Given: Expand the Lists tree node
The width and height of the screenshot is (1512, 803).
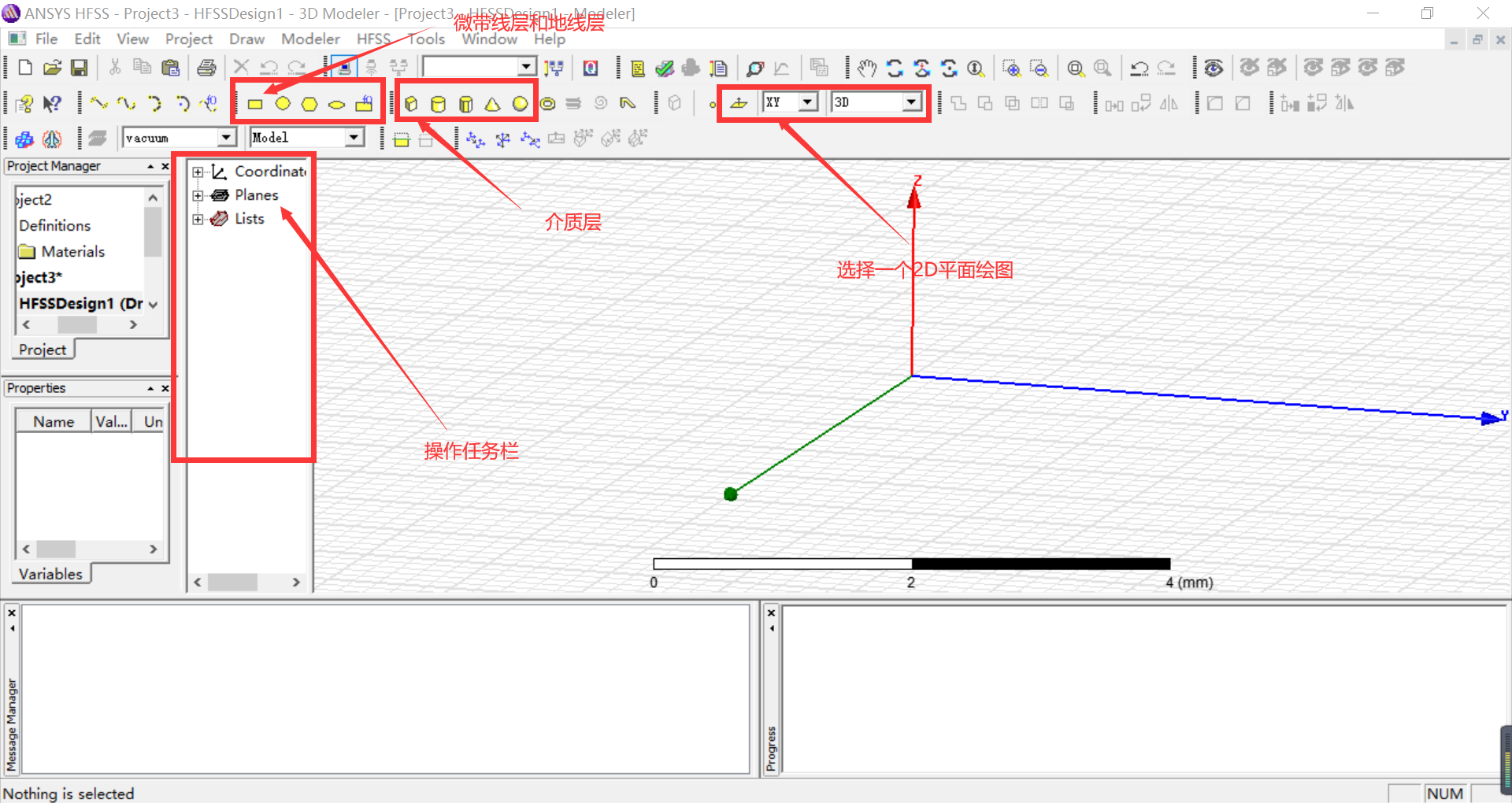Looking at the screenshot, I should click(198, 219).
